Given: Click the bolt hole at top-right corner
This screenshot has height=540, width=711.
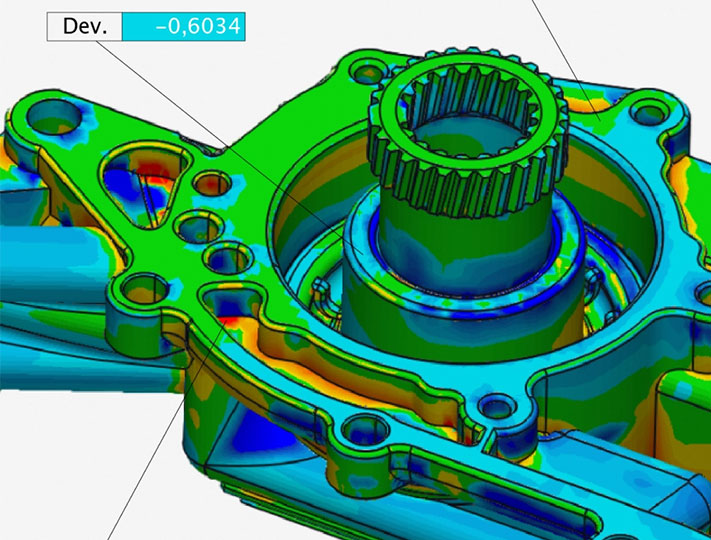Looking at the screenshot, I should (652, 107).
